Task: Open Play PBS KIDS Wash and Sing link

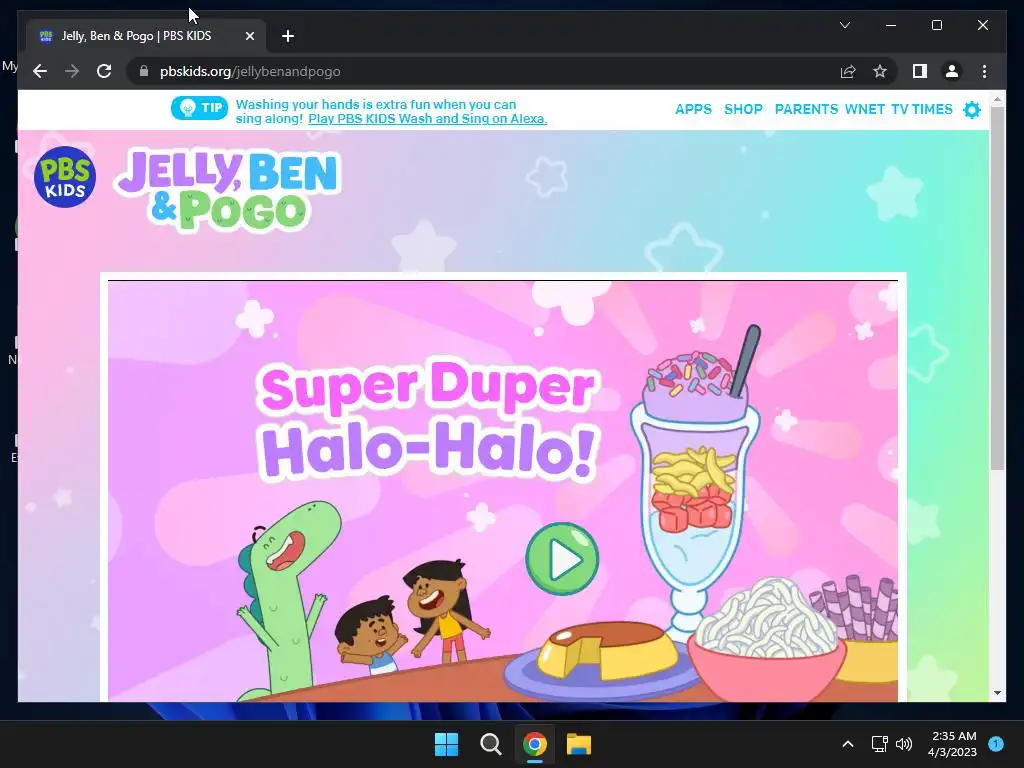Action: pos(428,119)
